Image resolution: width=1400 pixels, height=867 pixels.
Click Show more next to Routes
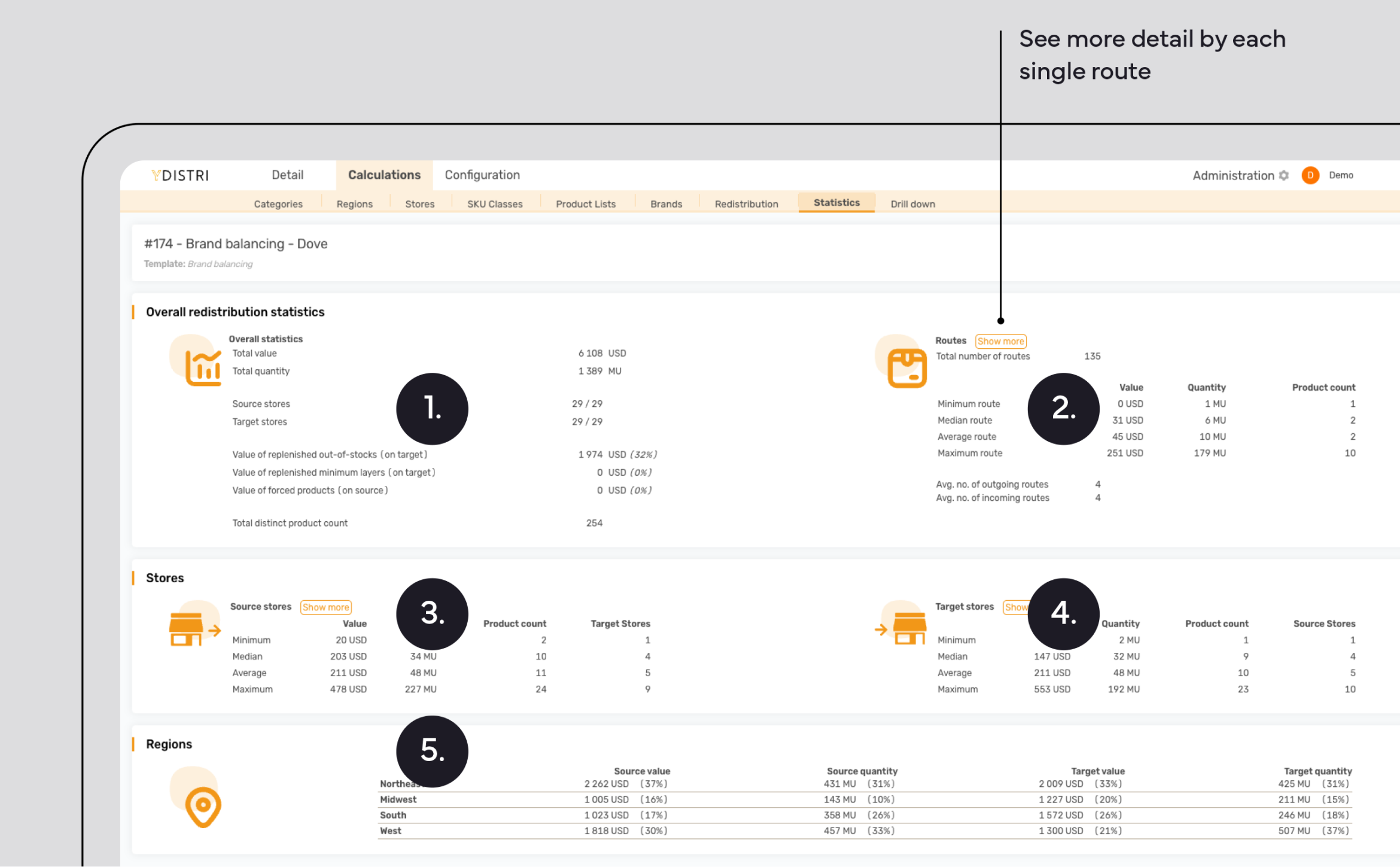click(x=1000, y=341)
